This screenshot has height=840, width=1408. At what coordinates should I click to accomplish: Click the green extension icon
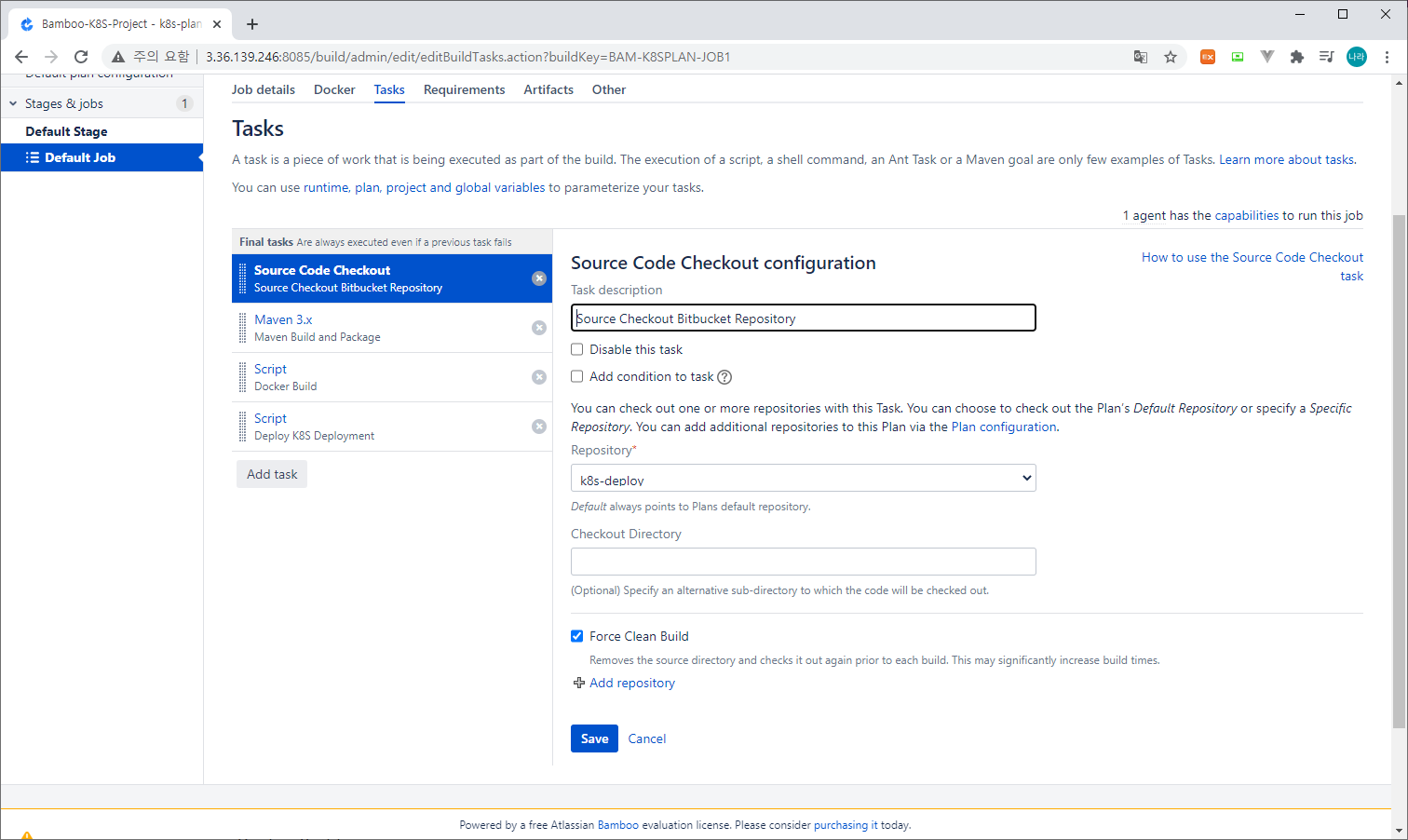tap(1238, 57)
